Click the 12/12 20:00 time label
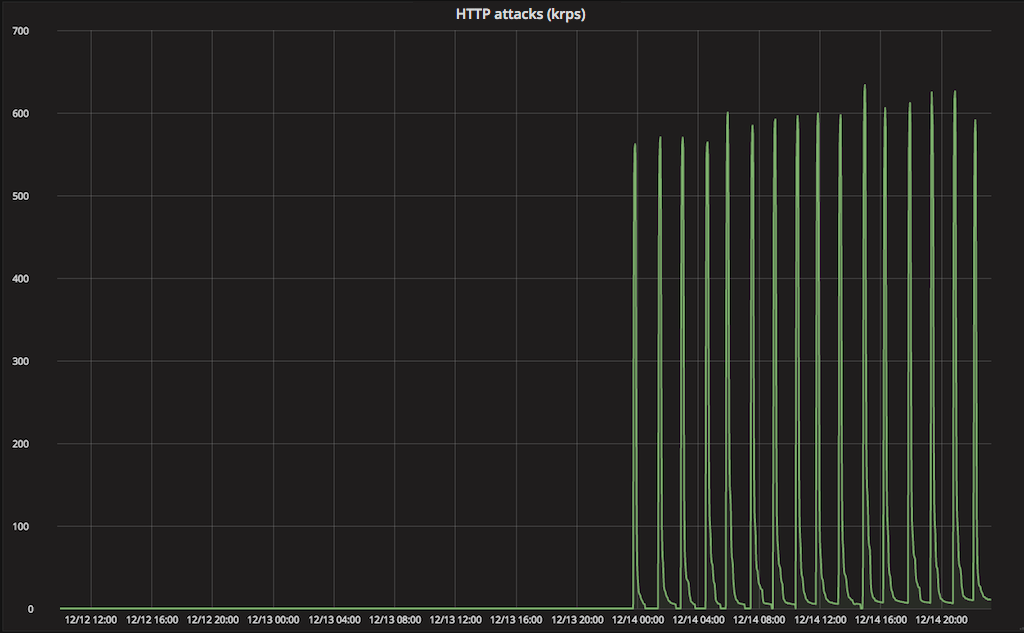 click(212, 620)
